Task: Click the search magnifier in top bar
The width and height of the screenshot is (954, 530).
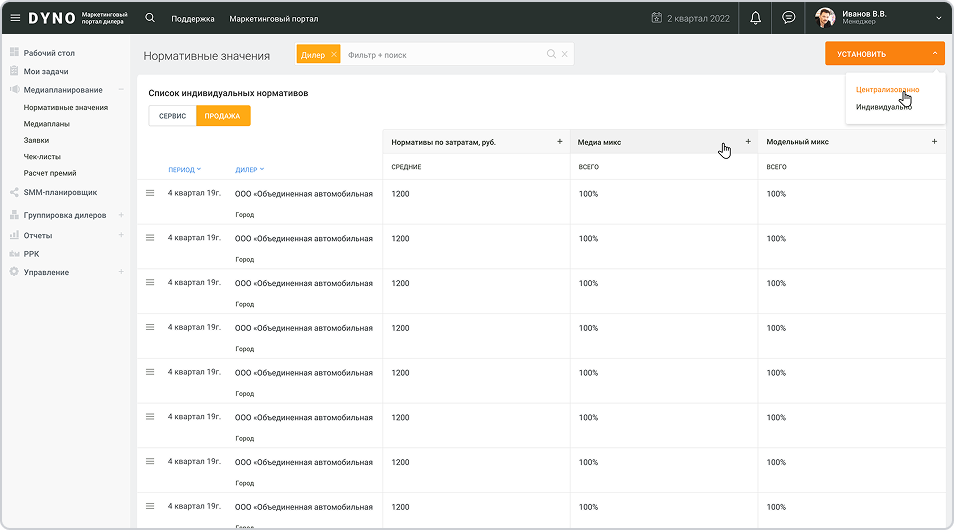Action: pos(150,18)
